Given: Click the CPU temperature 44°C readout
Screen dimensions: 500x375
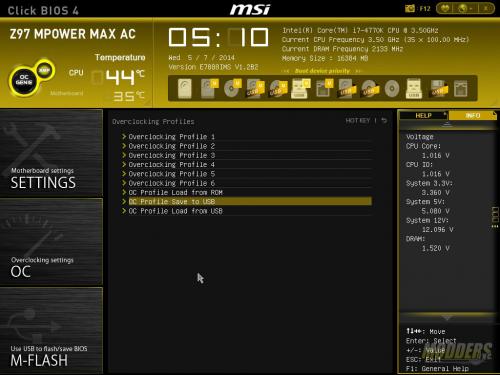Looking at the screenshot, I should click(125, 77).
